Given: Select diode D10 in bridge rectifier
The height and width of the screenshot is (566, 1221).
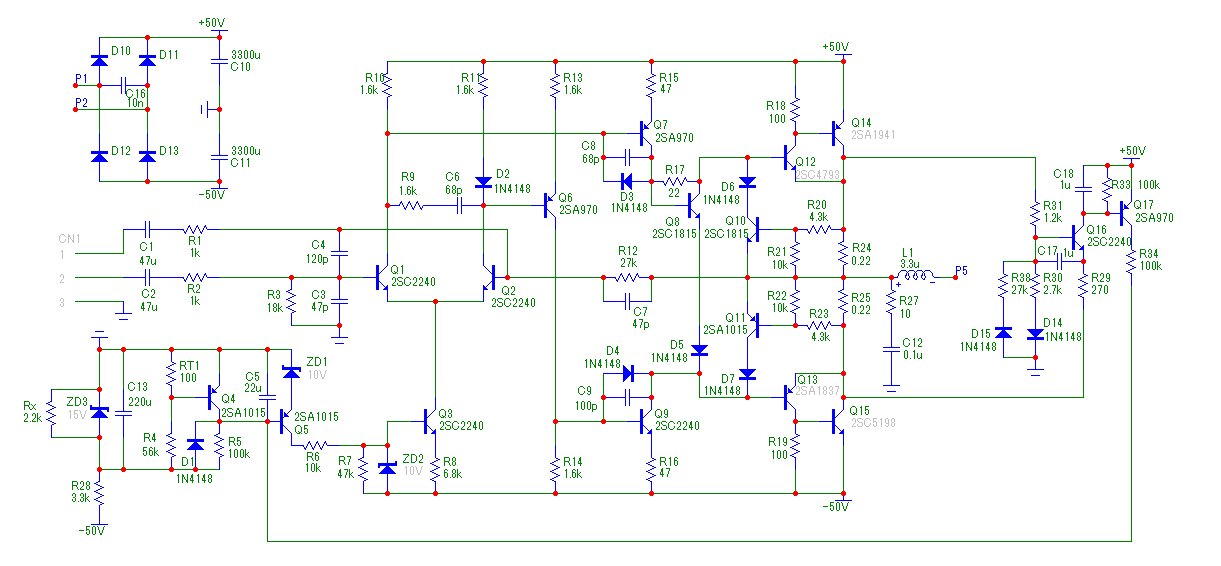Looking at the screenshot, I should pyautogui.click(x=98, y=62).
